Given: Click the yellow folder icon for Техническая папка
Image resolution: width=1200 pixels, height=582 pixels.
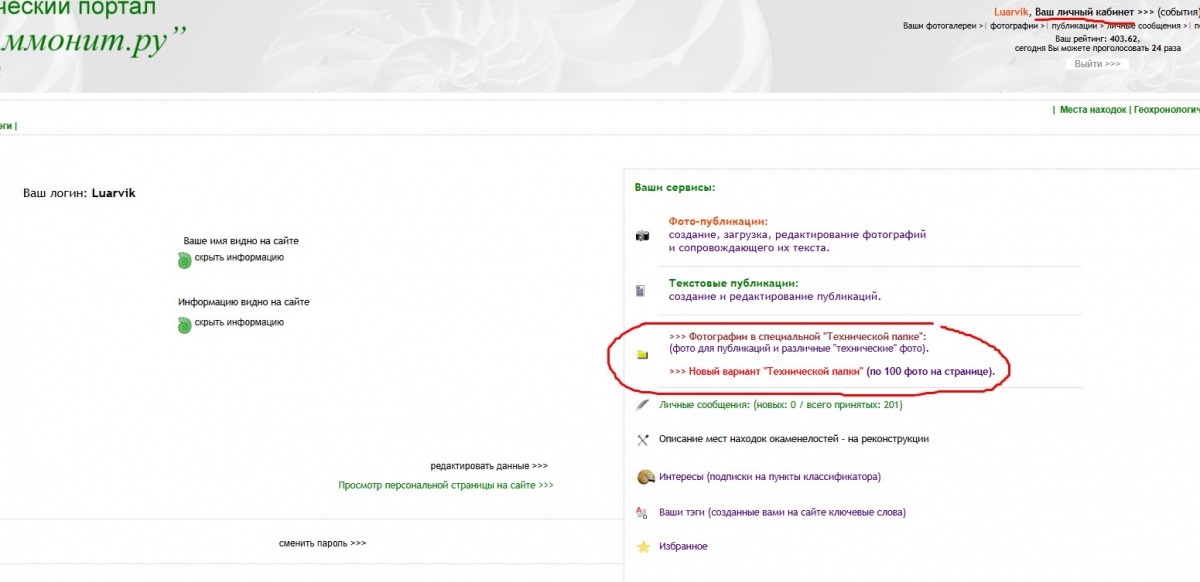Looking at the screenshot, I should click(642, 354).
